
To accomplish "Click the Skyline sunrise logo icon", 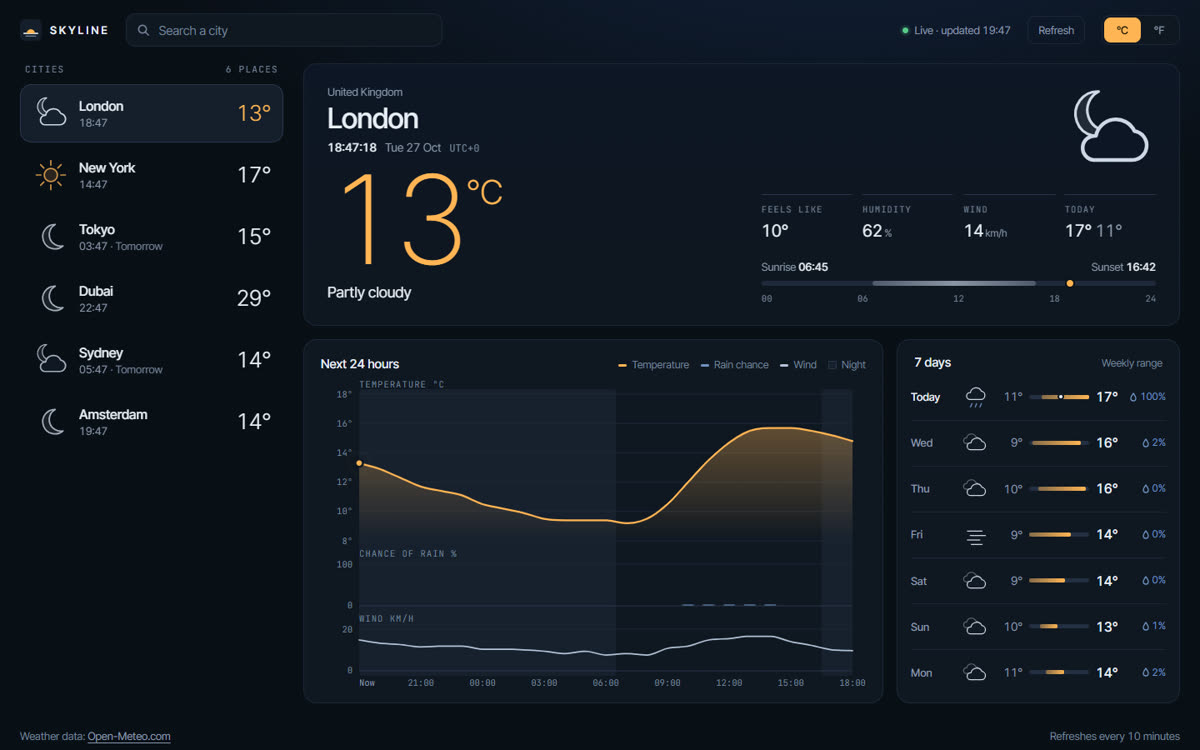I will (31, 31).
